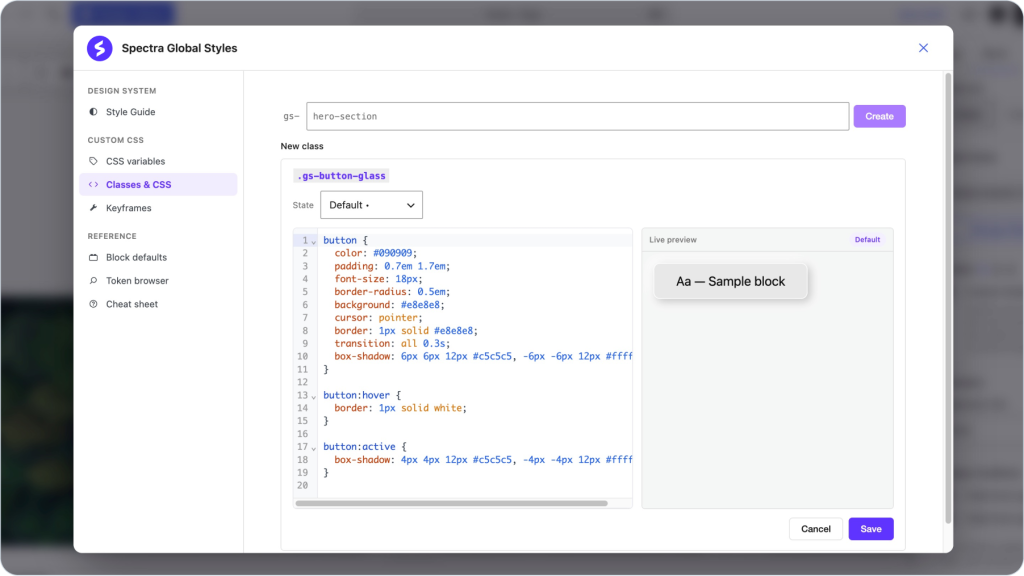The image size is (1024, 576).
Task: Click line number 20 in editor
Action: click(x=302, y=485)
